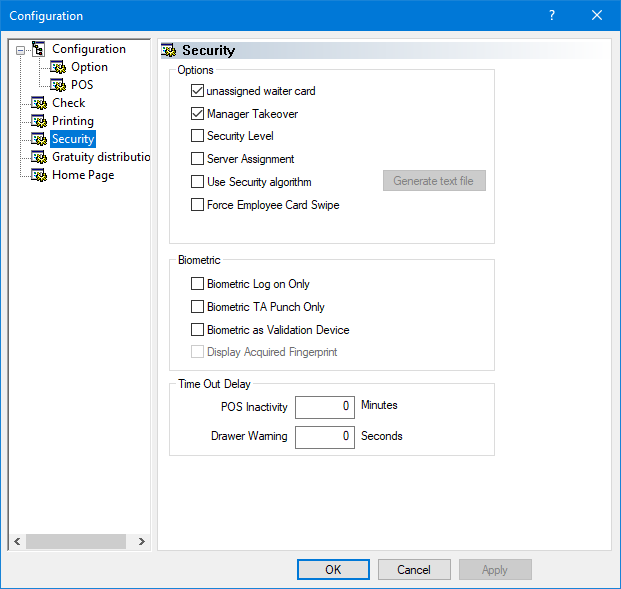
Task: Click the Option tree item icon
Action: tap(58, 67)
